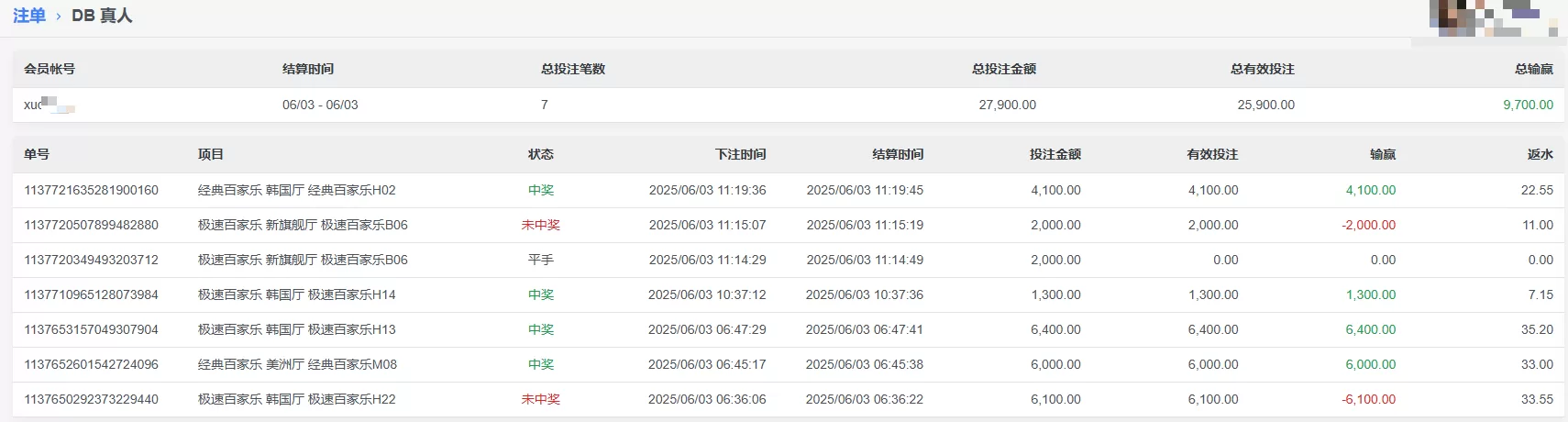The image size is (1568, 422).
Task: Select order number 1137653157049307904
Action: pyautogui.click(x=91, y=329)
